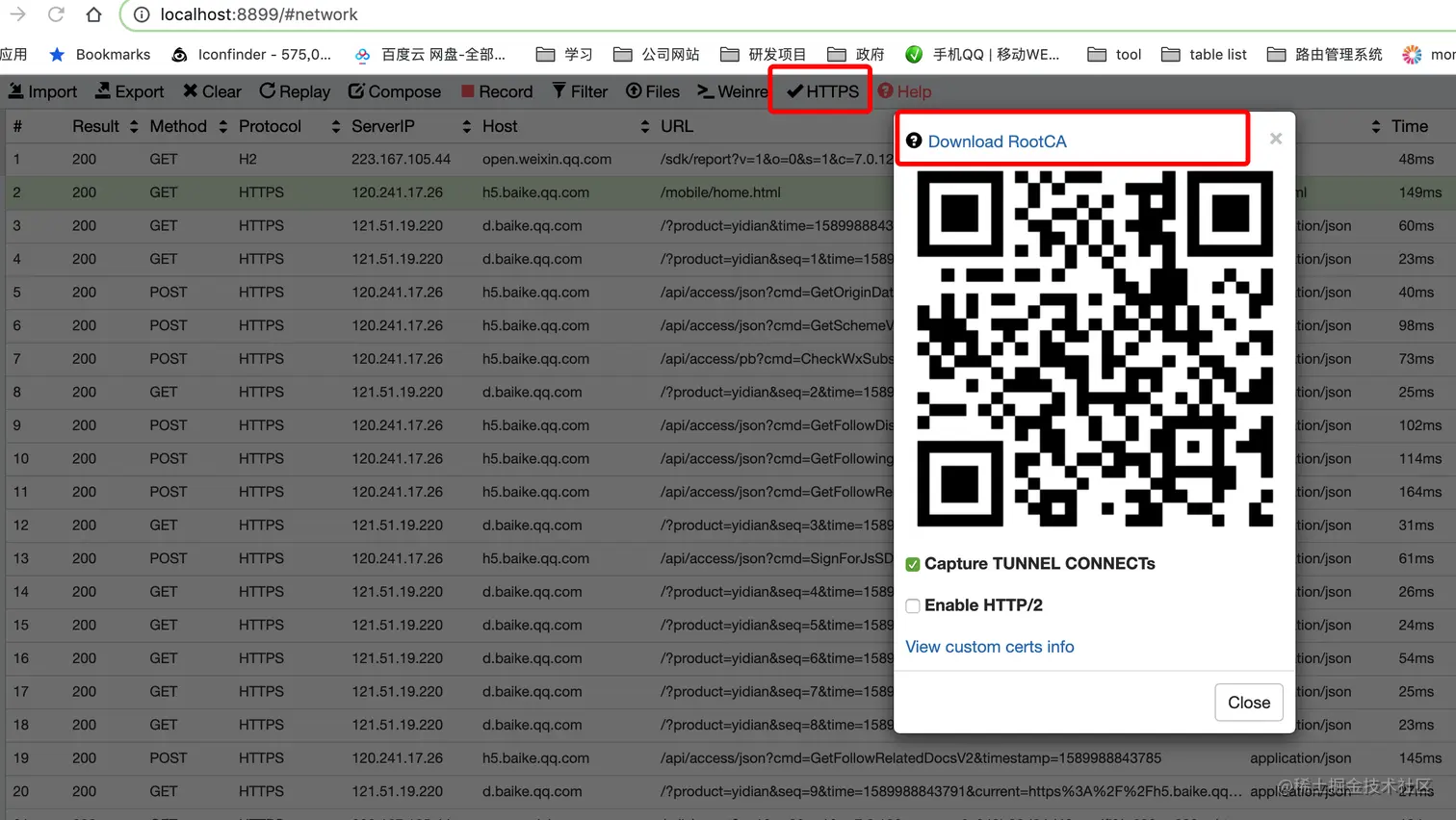The width and height of the screenshot is (1456, 820).
Task: Click server IP 223.167.105.44
Action: pyautogui.click(x=401, y=159)
